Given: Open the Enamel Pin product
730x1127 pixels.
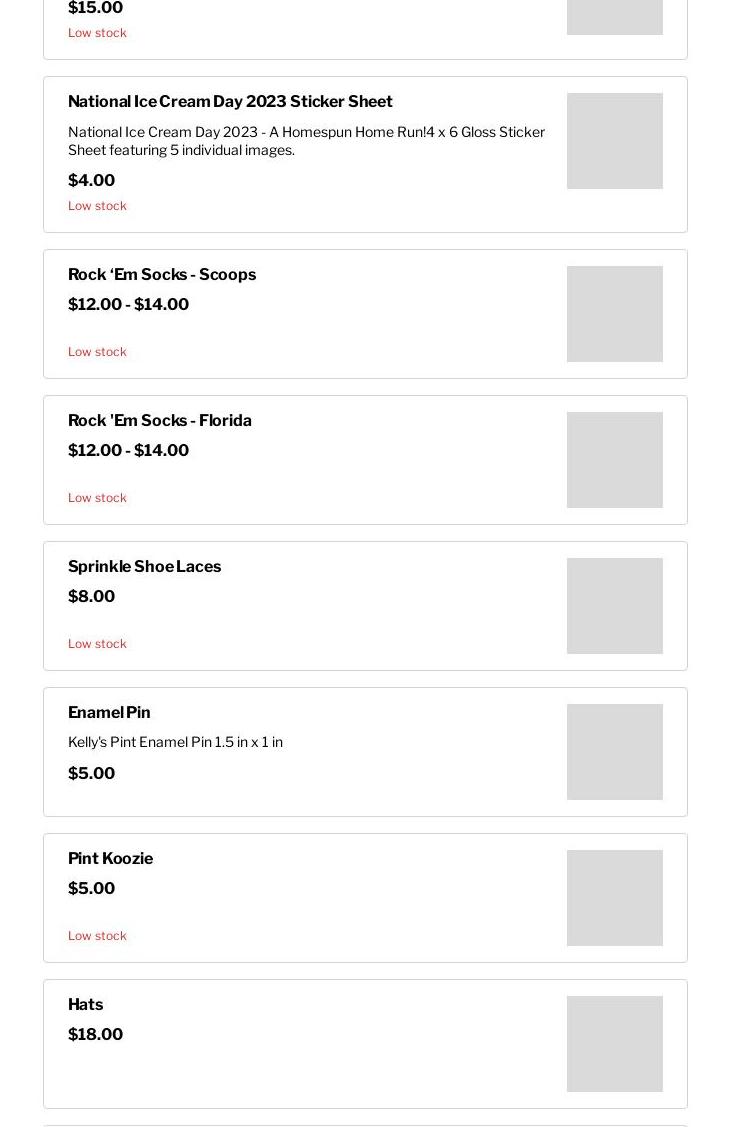Looking at the screenshot, I should (x=109, y=713).
